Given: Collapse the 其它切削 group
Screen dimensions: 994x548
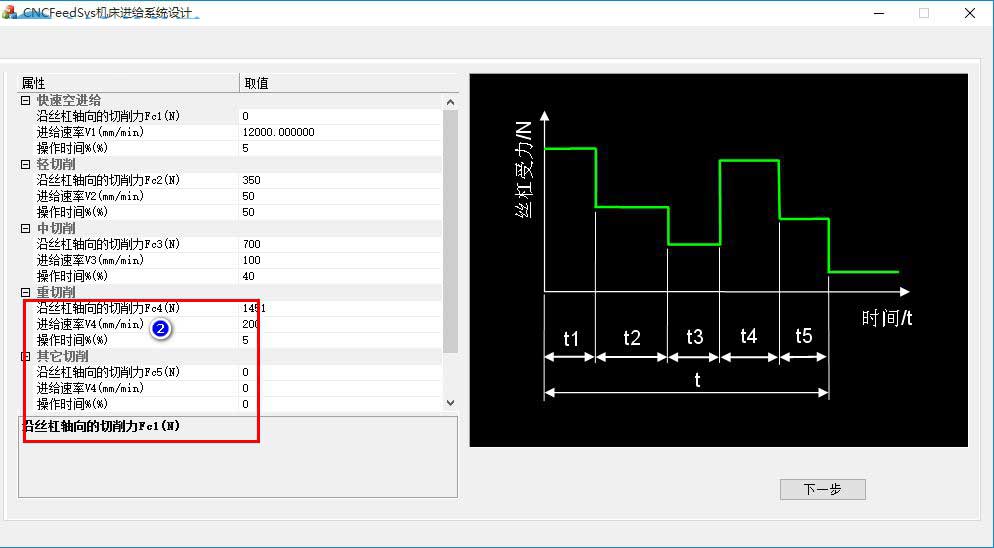Looking at the screenshot, I should [25, 356].
